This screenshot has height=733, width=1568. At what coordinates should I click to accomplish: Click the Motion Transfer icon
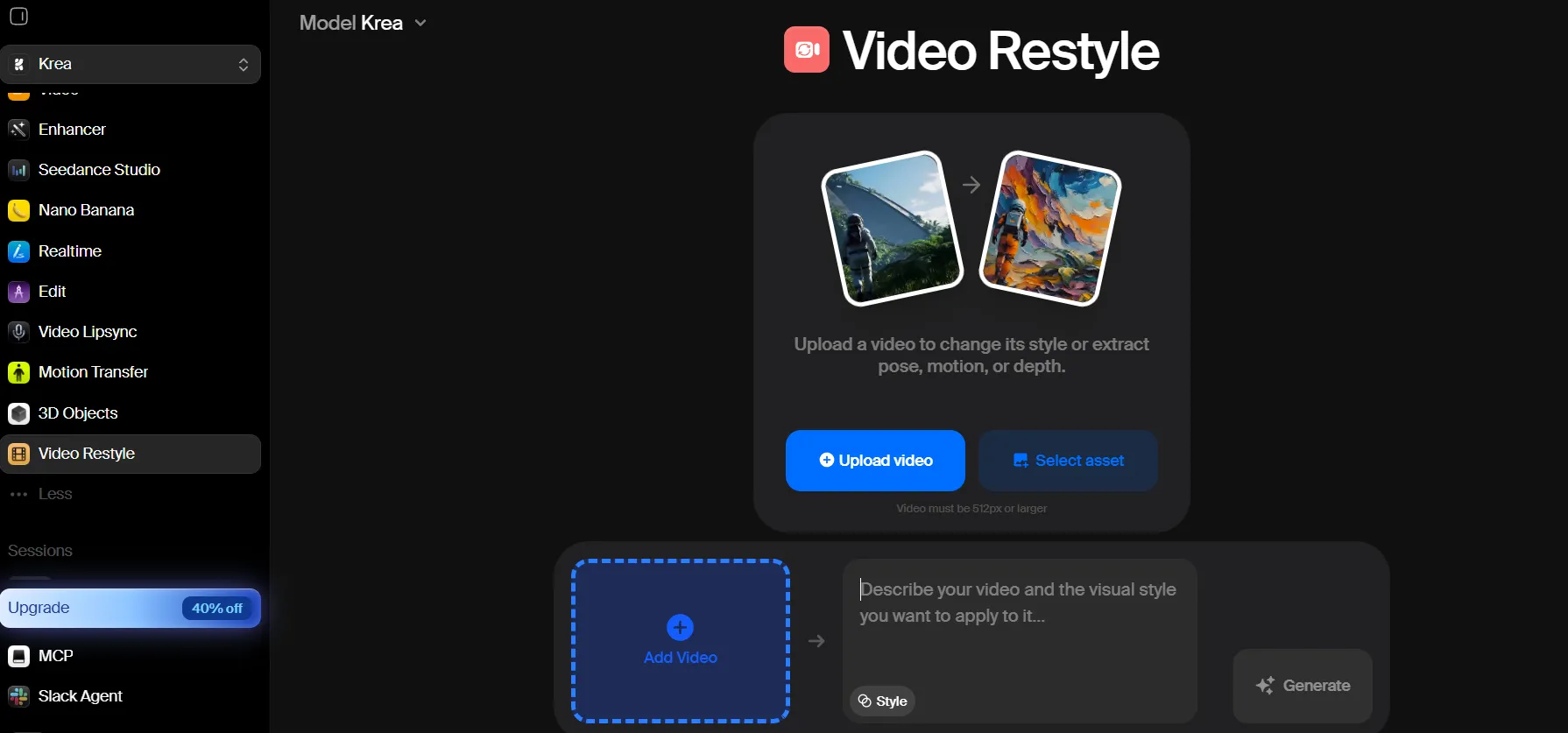point(18,372)
